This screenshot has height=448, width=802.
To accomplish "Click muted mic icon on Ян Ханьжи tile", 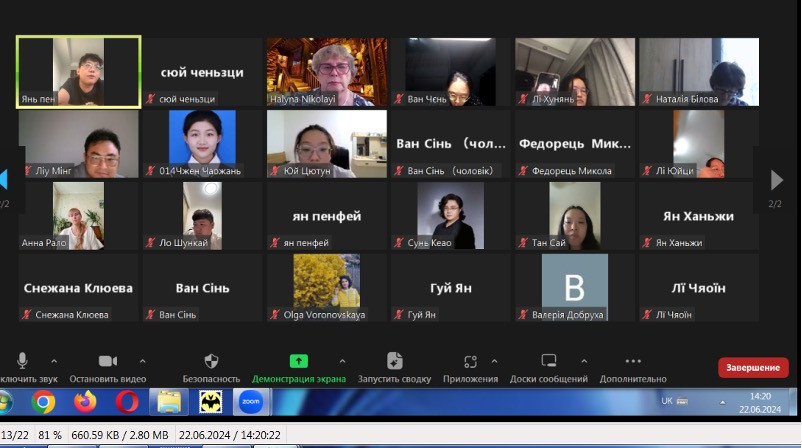I will (x=647, y=243).
